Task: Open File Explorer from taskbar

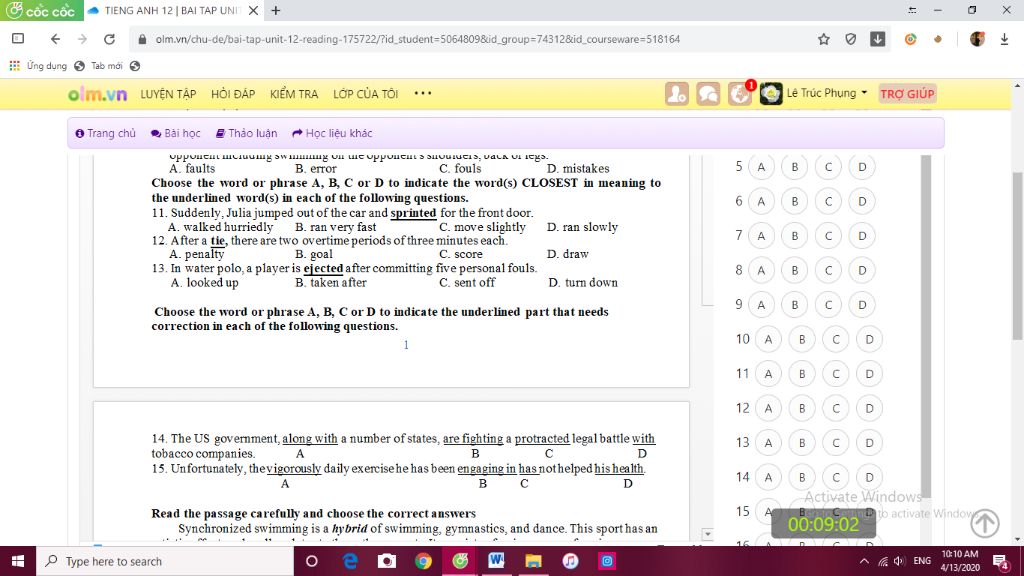Action: (x=533, y=561)
